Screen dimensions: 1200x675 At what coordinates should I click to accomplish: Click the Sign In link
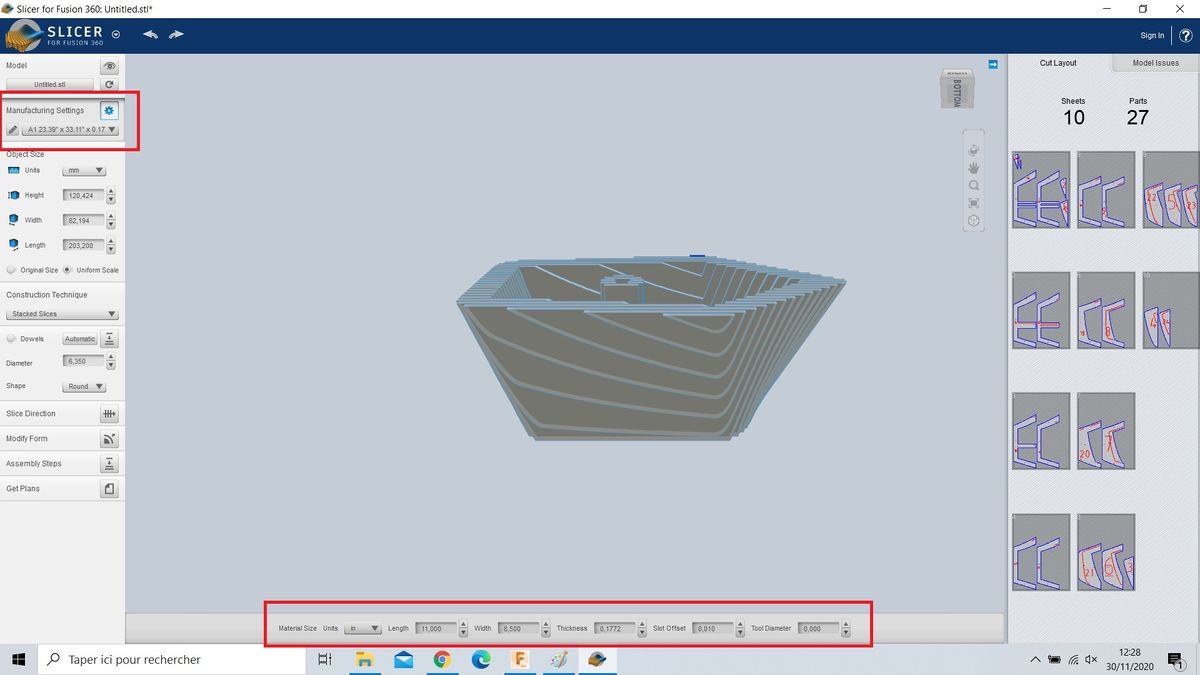[x=1152, y=35]
